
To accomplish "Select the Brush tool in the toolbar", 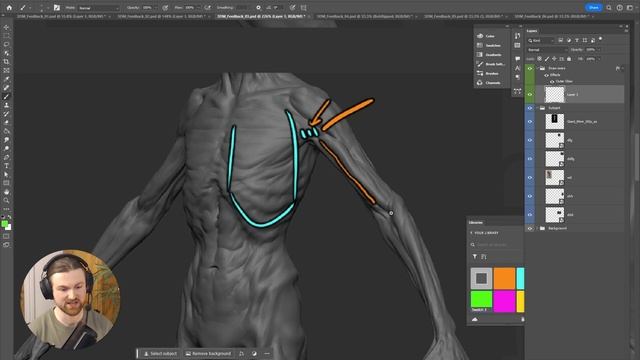I will click(x=6, y=96).
